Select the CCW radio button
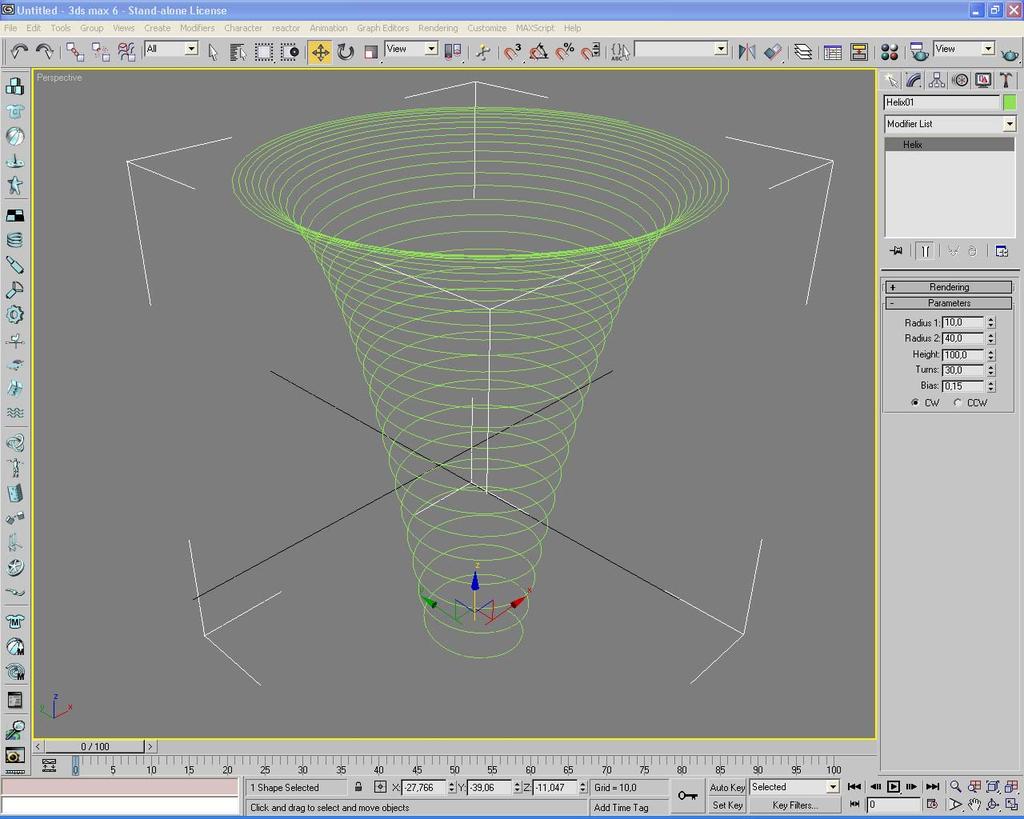 [x=957, y=403]
